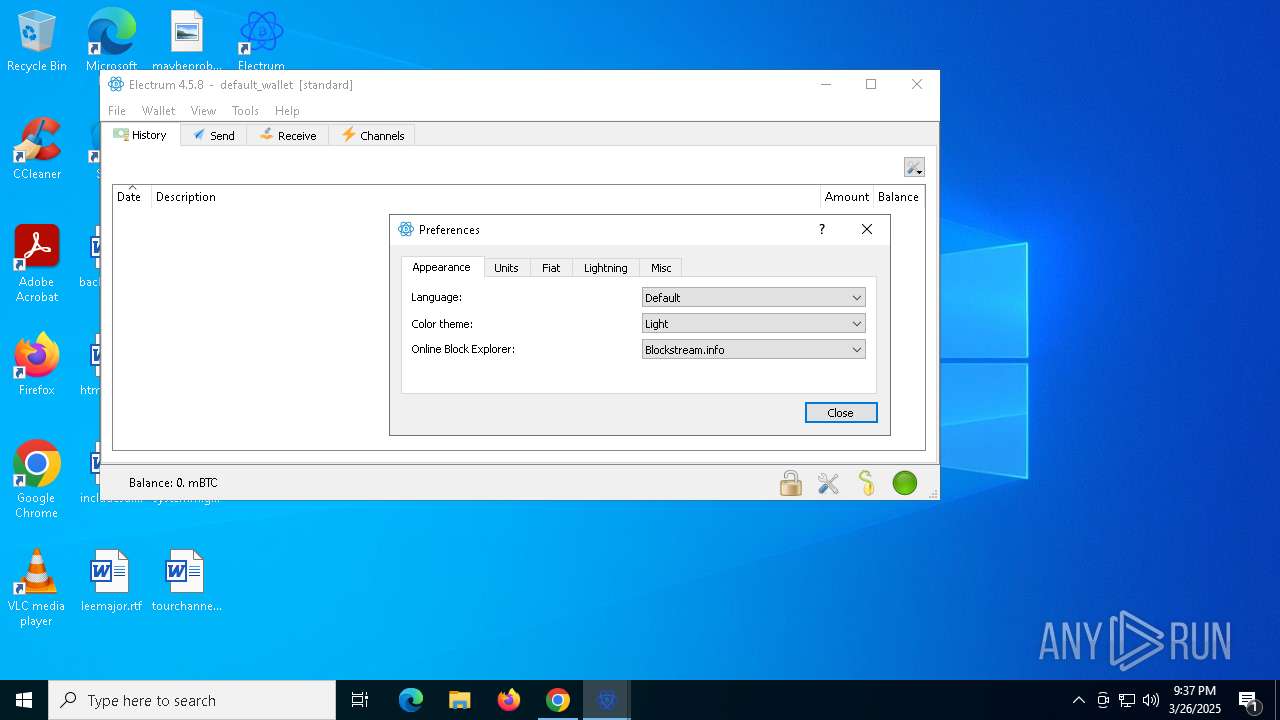The width and height of the screenshot is (1280, 720).
Task: Open the VLC media player desktop shortcut
Action: (37, 588)
